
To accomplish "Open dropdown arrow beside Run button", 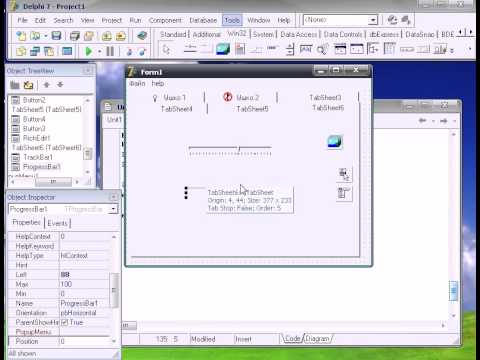I will tap(99, 52).
